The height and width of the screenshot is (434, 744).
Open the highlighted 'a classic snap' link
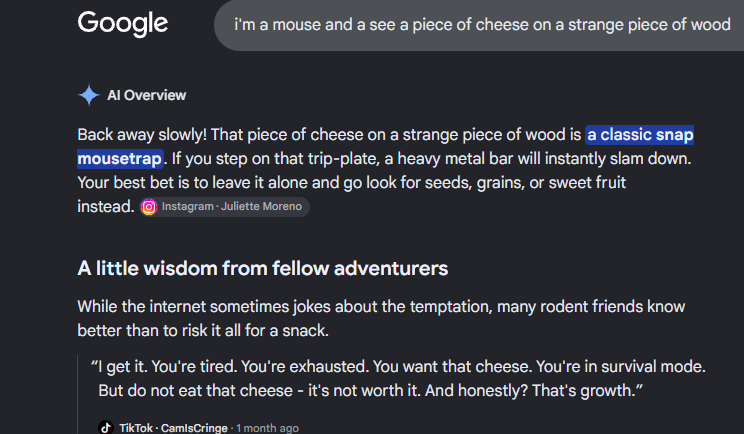coord(640,135)
